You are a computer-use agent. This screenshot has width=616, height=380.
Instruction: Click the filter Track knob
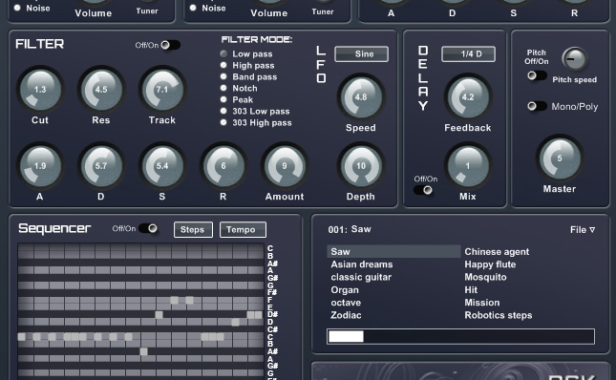click(x=162, y=90)
